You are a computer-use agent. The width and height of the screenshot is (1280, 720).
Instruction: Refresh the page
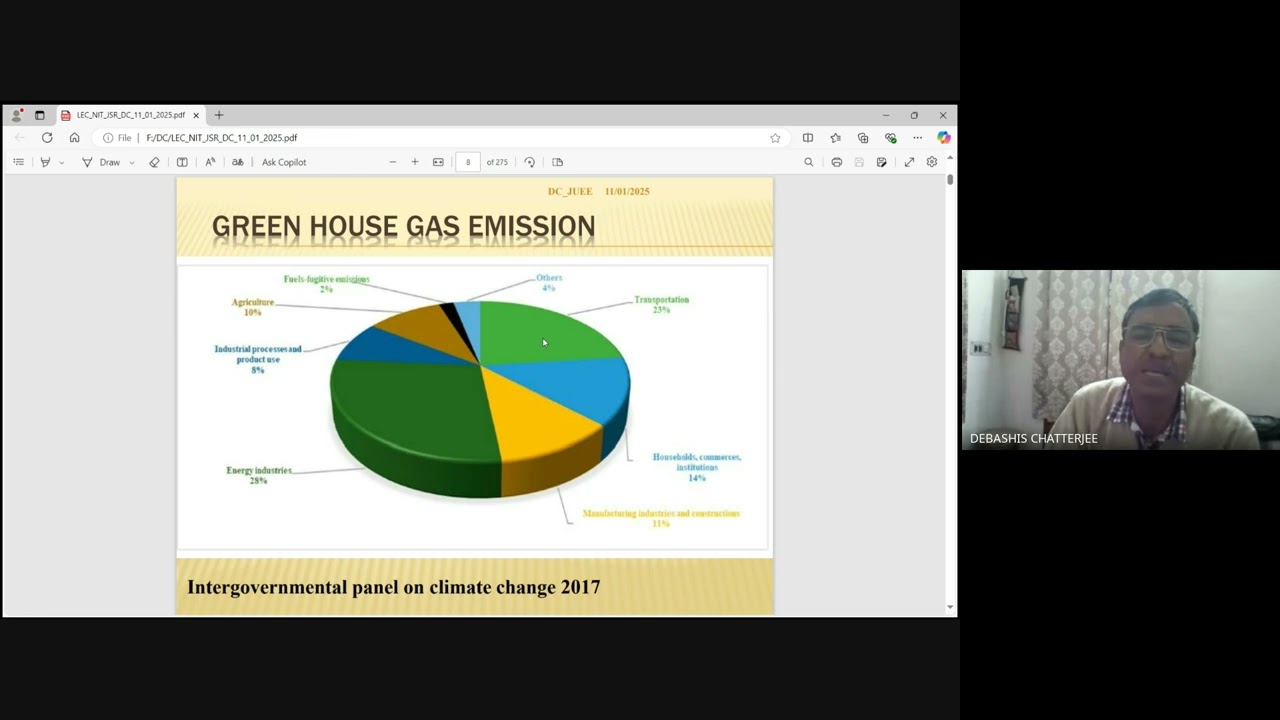click(47, 138)
